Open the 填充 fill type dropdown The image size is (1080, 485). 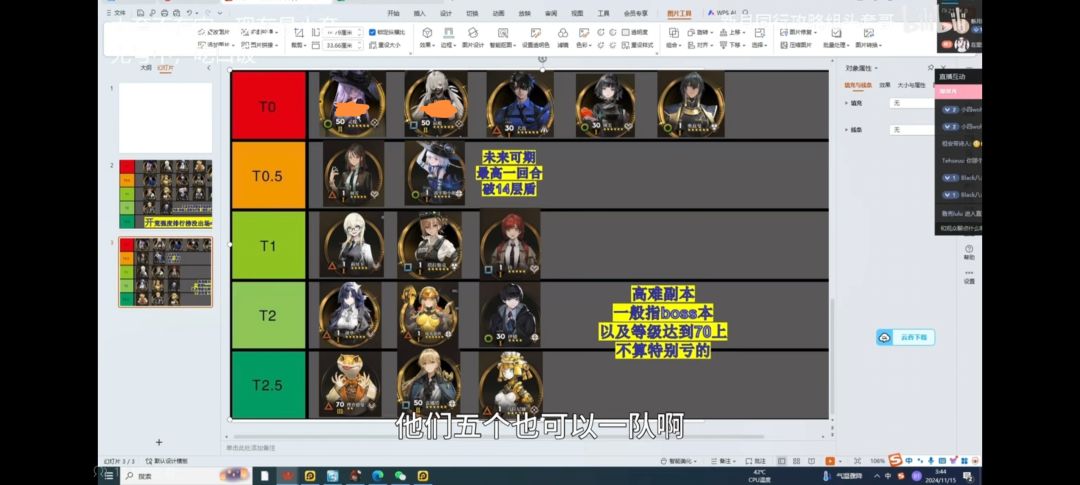coord(912,102)
